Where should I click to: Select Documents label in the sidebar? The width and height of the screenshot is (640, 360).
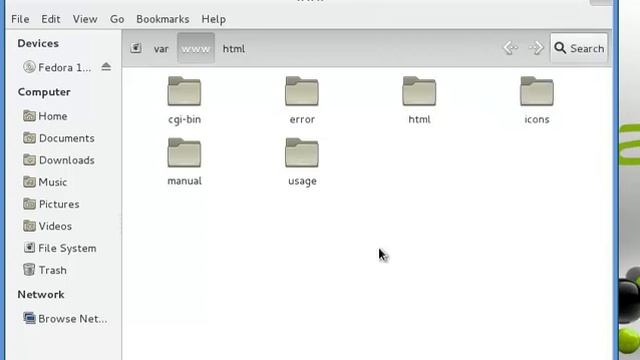point(67,138)
